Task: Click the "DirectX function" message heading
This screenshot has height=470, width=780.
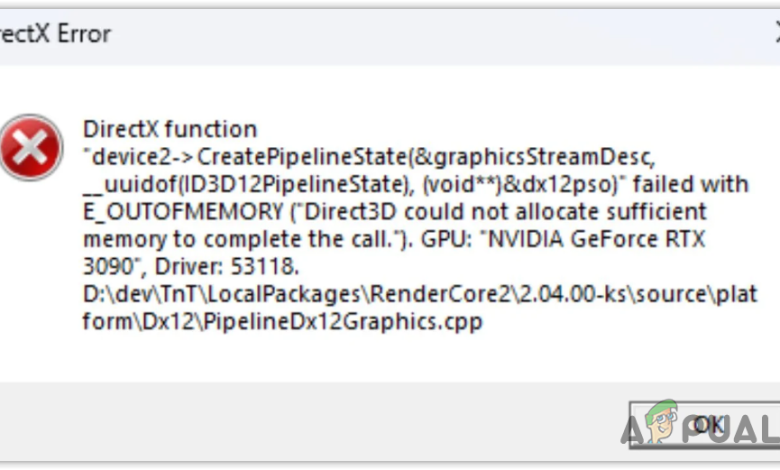Action: pos(169,129)
